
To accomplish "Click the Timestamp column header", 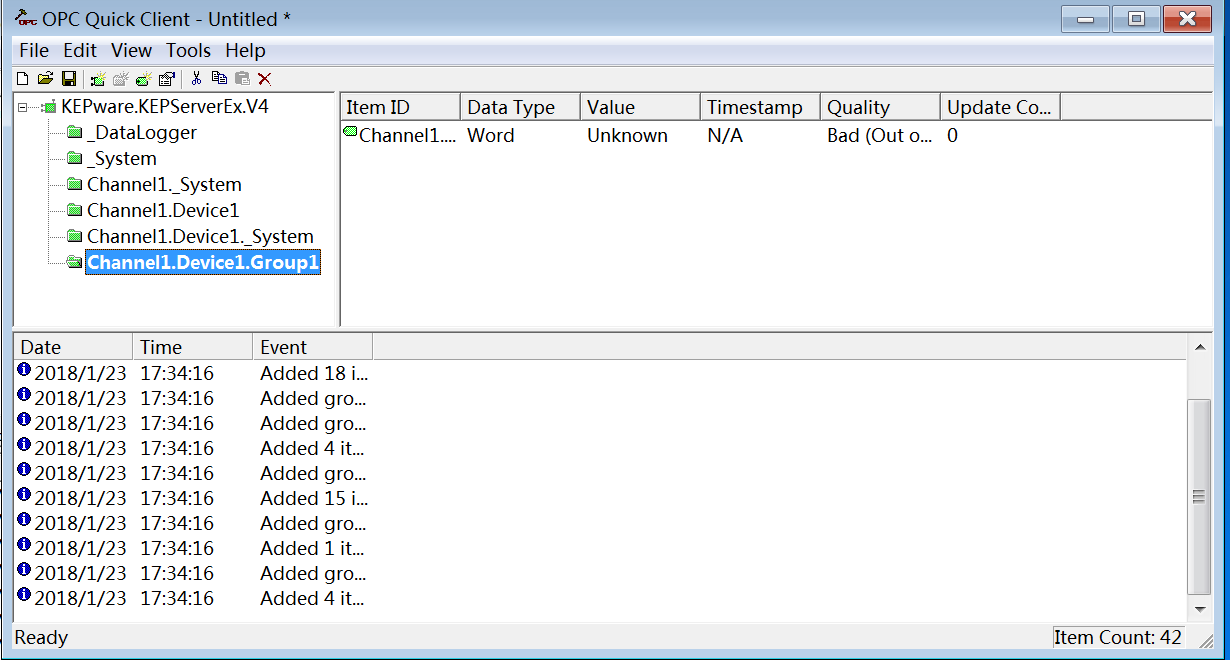I will (x=760, y=108).
